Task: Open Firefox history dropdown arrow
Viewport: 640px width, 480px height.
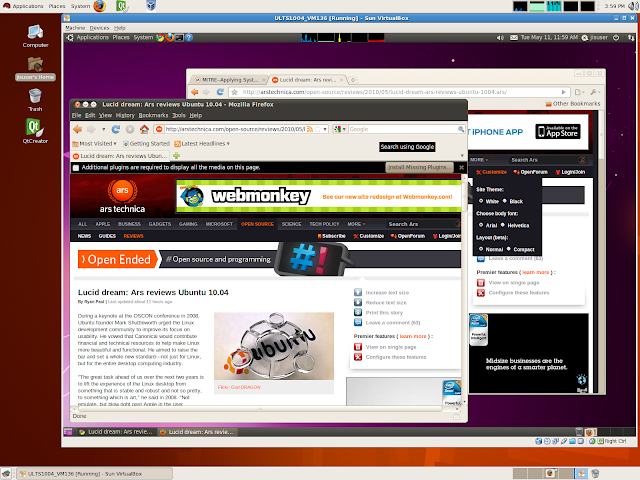Action: coord(104,129)
